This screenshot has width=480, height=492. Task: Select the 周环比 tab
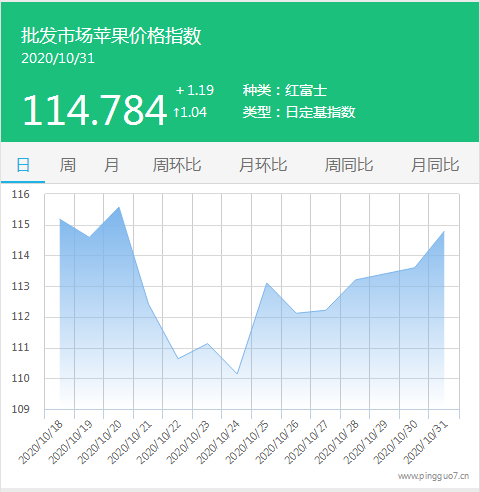click(x=177, y=165)
